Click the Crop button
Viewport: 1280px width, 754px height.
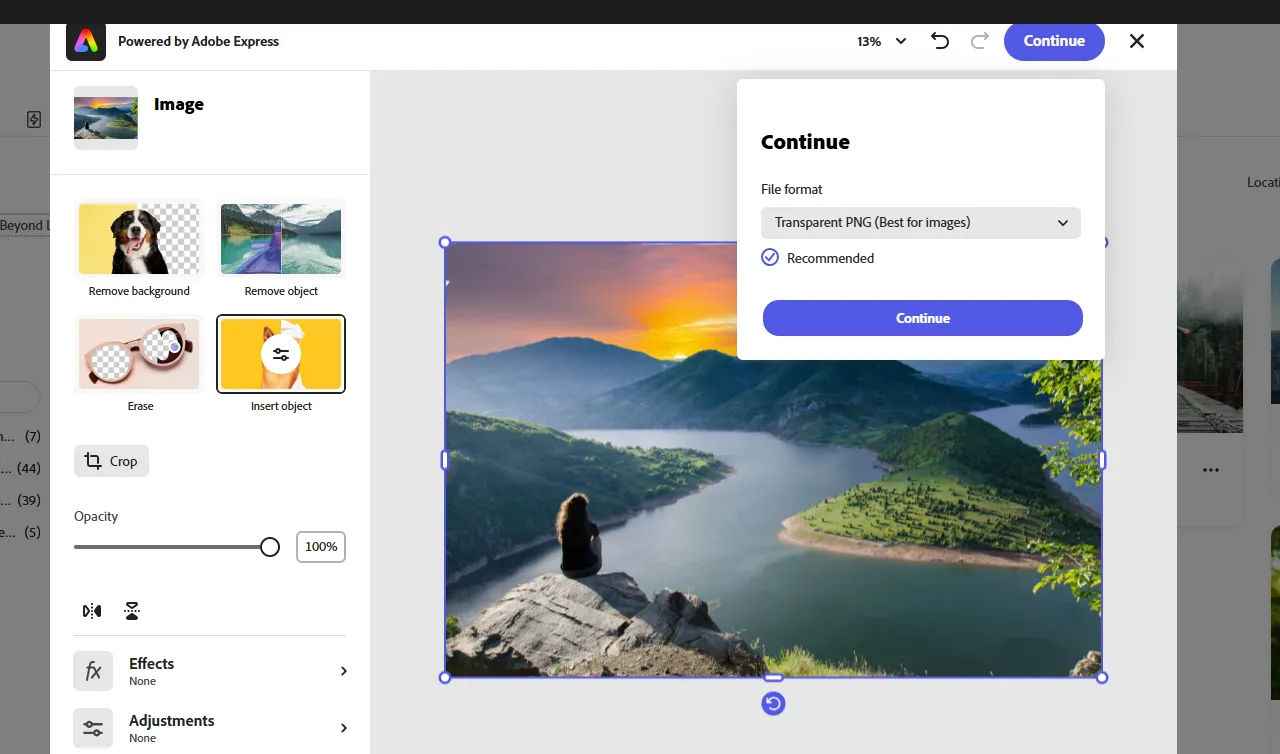[111, 461]
